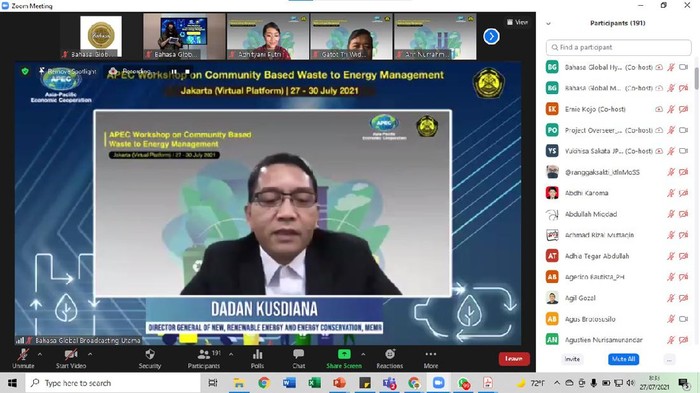The width and height of the screenshot is (700, 393).
Task: Open the Polls icon in toolbar
Action: pyautogui.click(x=258, y=354)
